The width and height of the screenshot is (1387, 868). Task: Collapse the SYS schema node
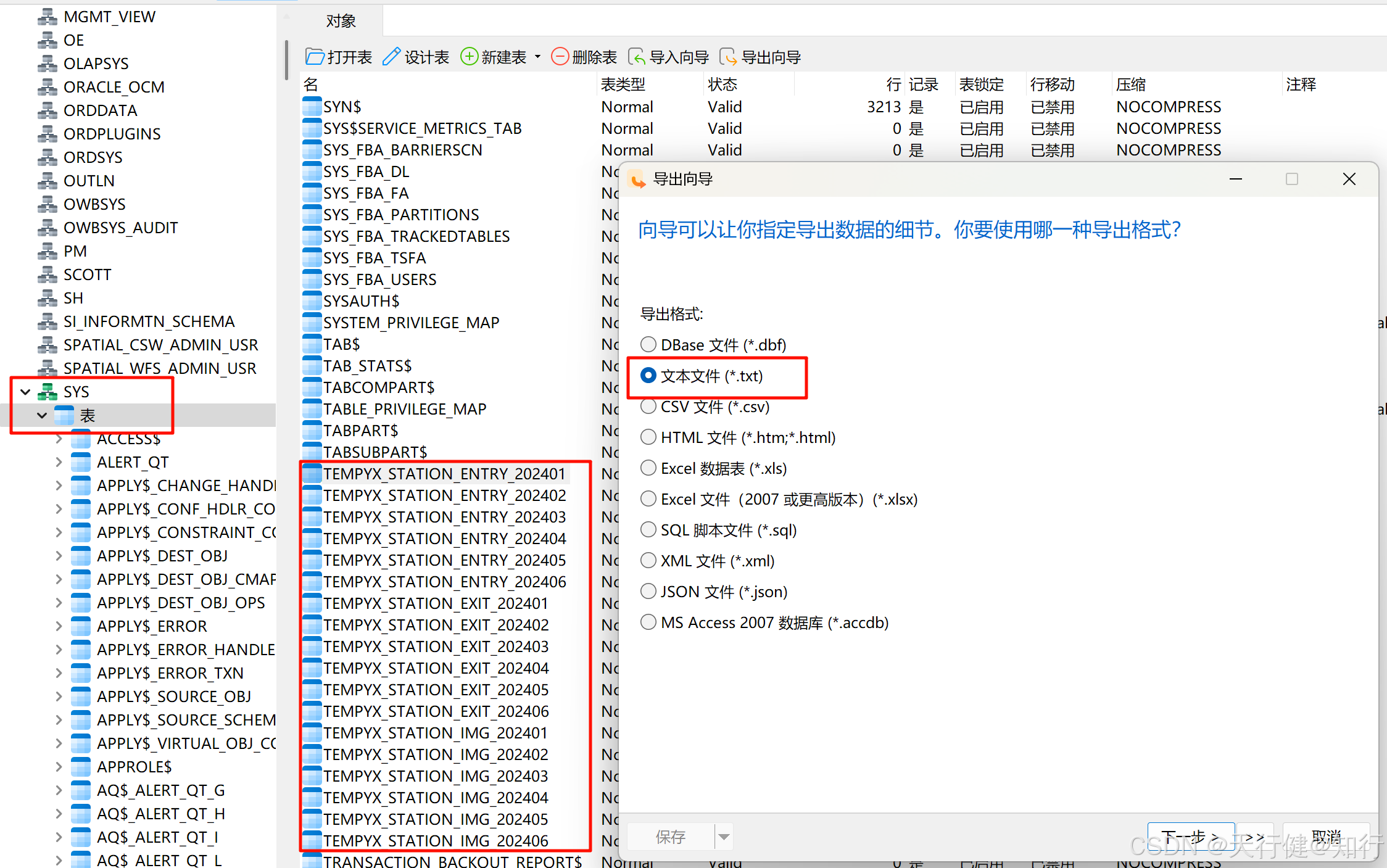click(26, 392)
